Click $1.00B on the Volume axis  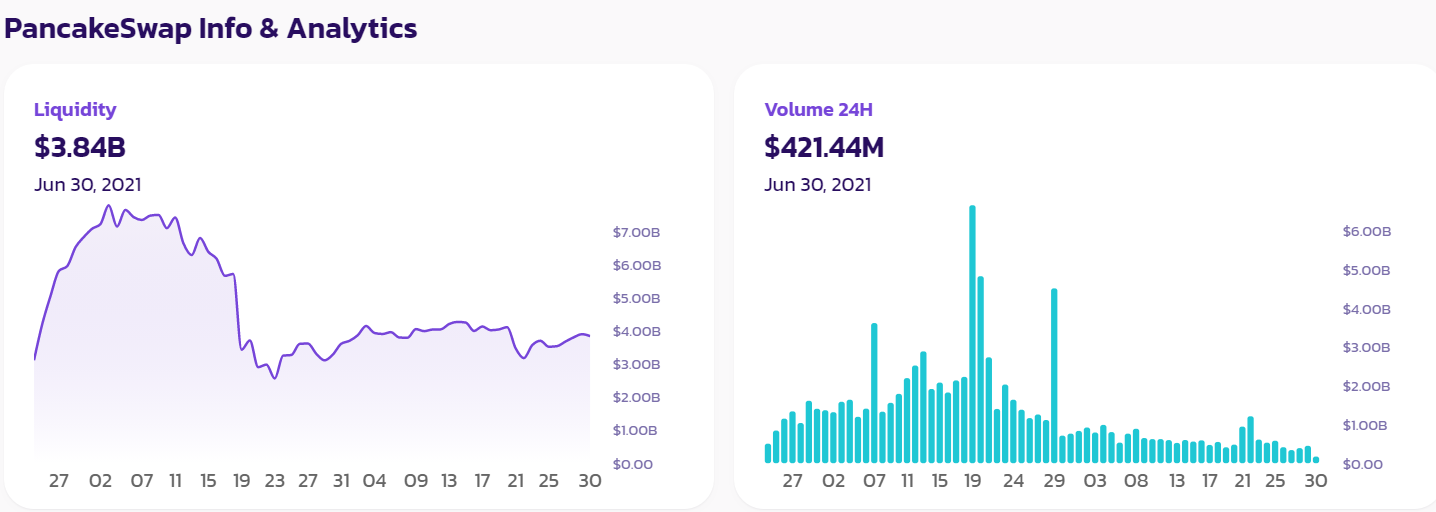pos(1367,425)
